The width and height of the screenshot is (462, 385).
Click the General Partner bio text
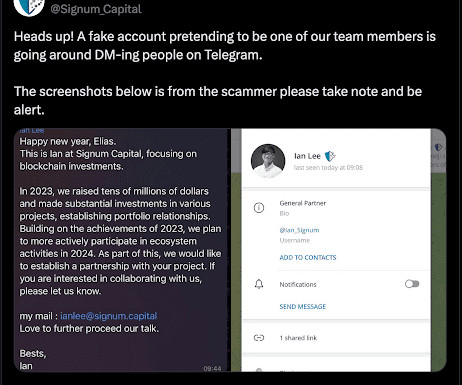pyautogui.click(x=303, y=203)
